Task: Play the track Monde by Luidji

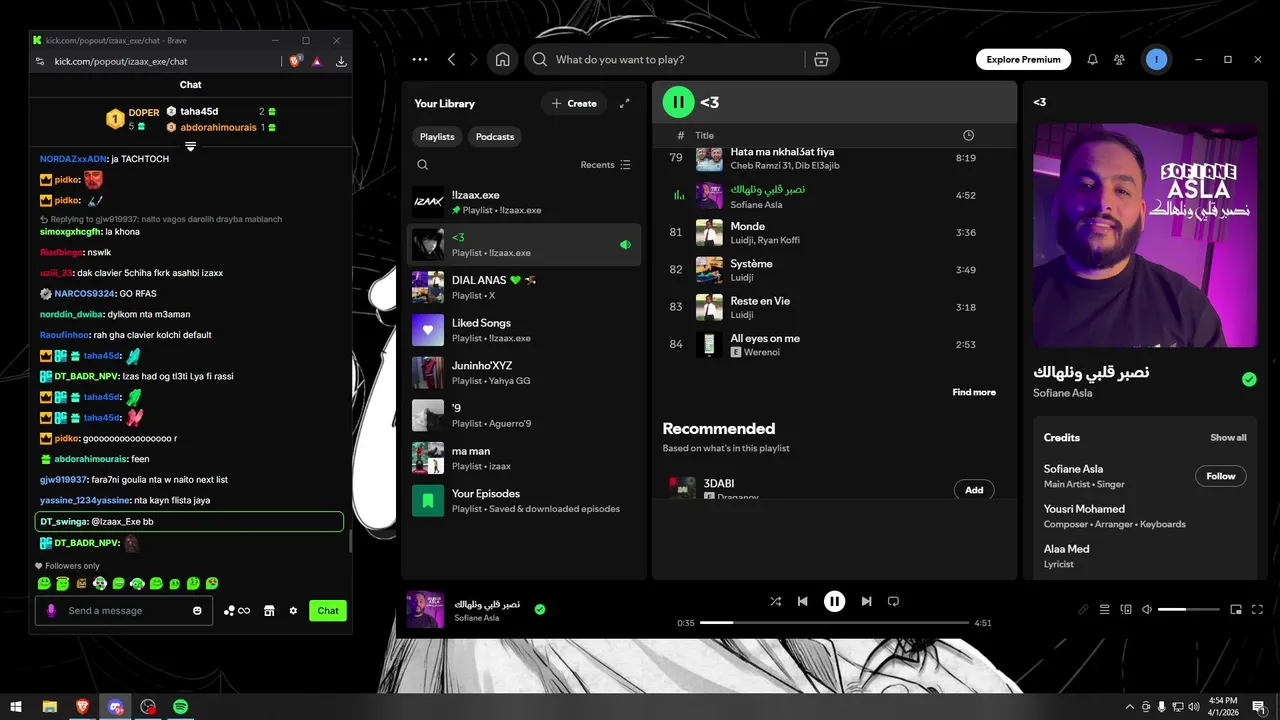Action: (x=834, y=232)
